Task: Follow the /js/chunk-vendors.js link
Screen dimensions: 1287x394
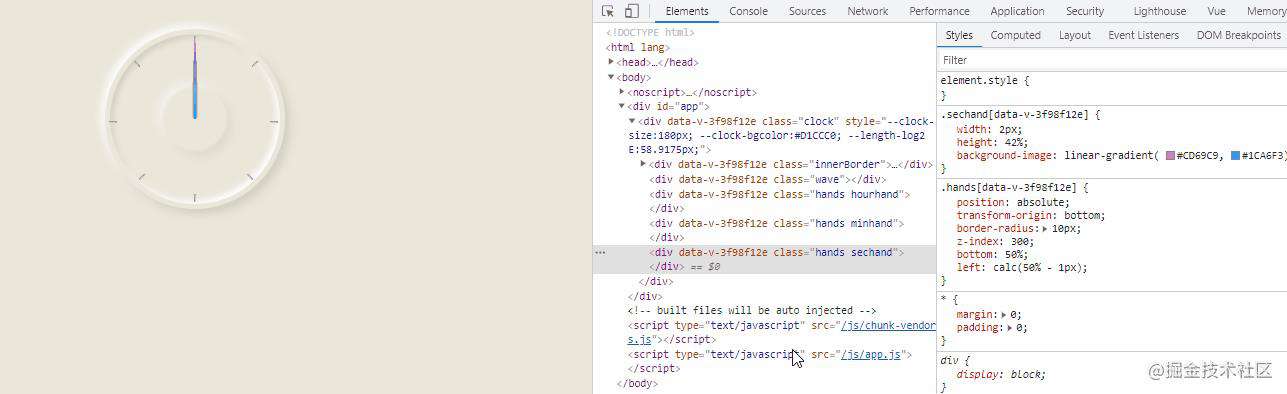Action: tap(888, 326)
